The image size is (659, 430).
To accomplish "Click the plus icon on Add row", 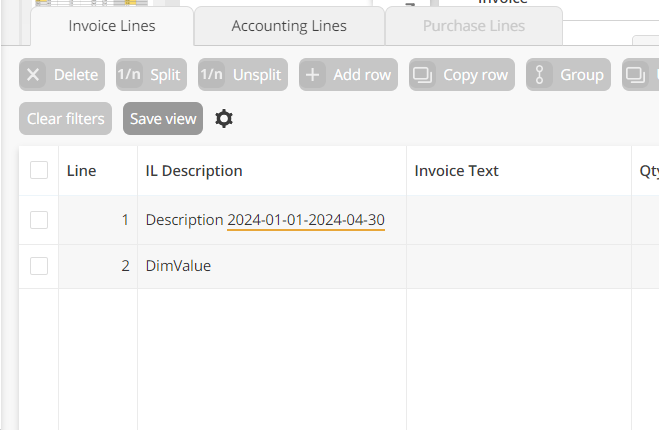I will point(313,75).
